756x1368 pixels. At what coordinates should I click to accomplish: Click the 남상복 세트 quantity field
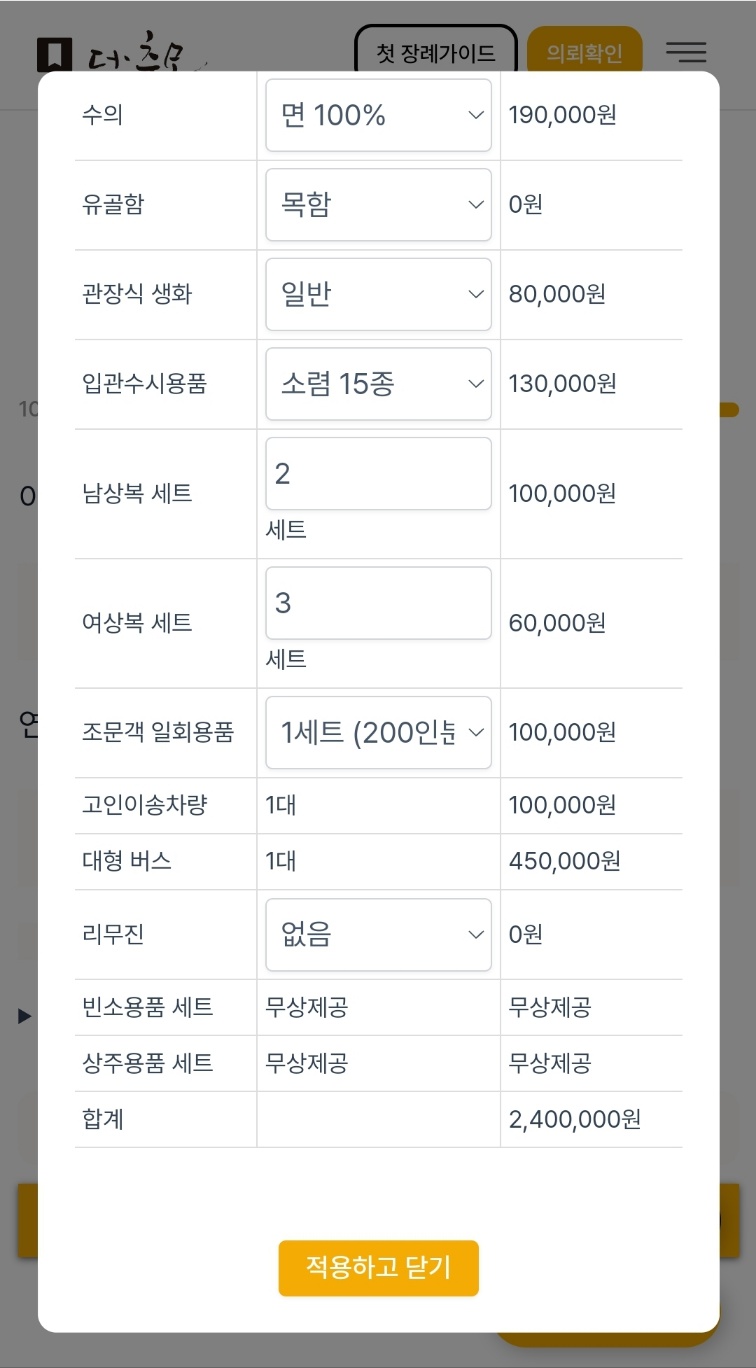pyautogui.click(x=378, y=474)
